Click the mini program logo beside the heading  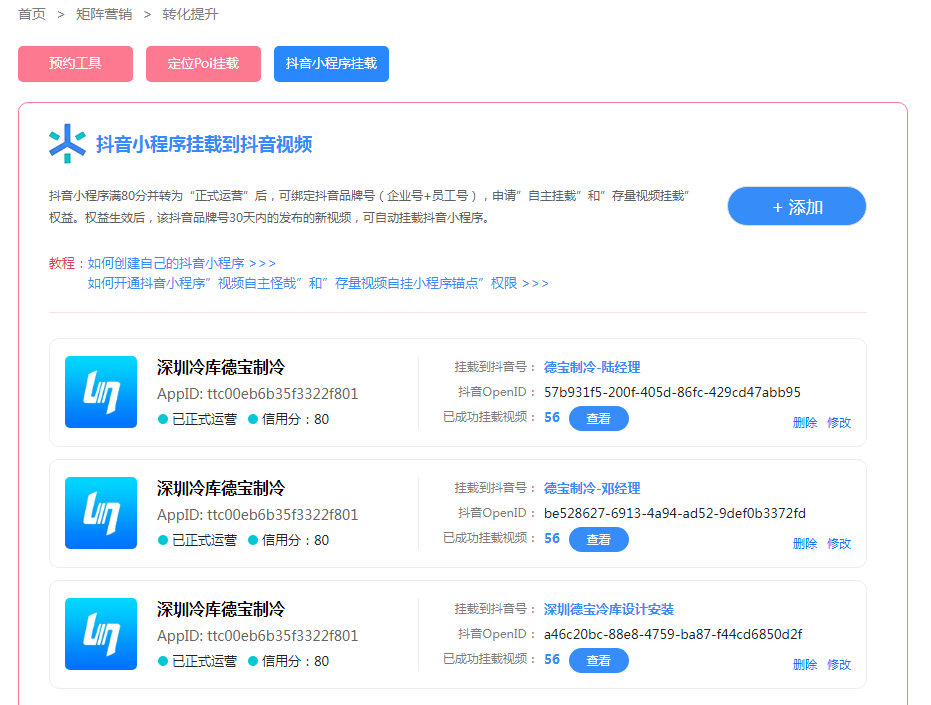[x=67, y=143]
